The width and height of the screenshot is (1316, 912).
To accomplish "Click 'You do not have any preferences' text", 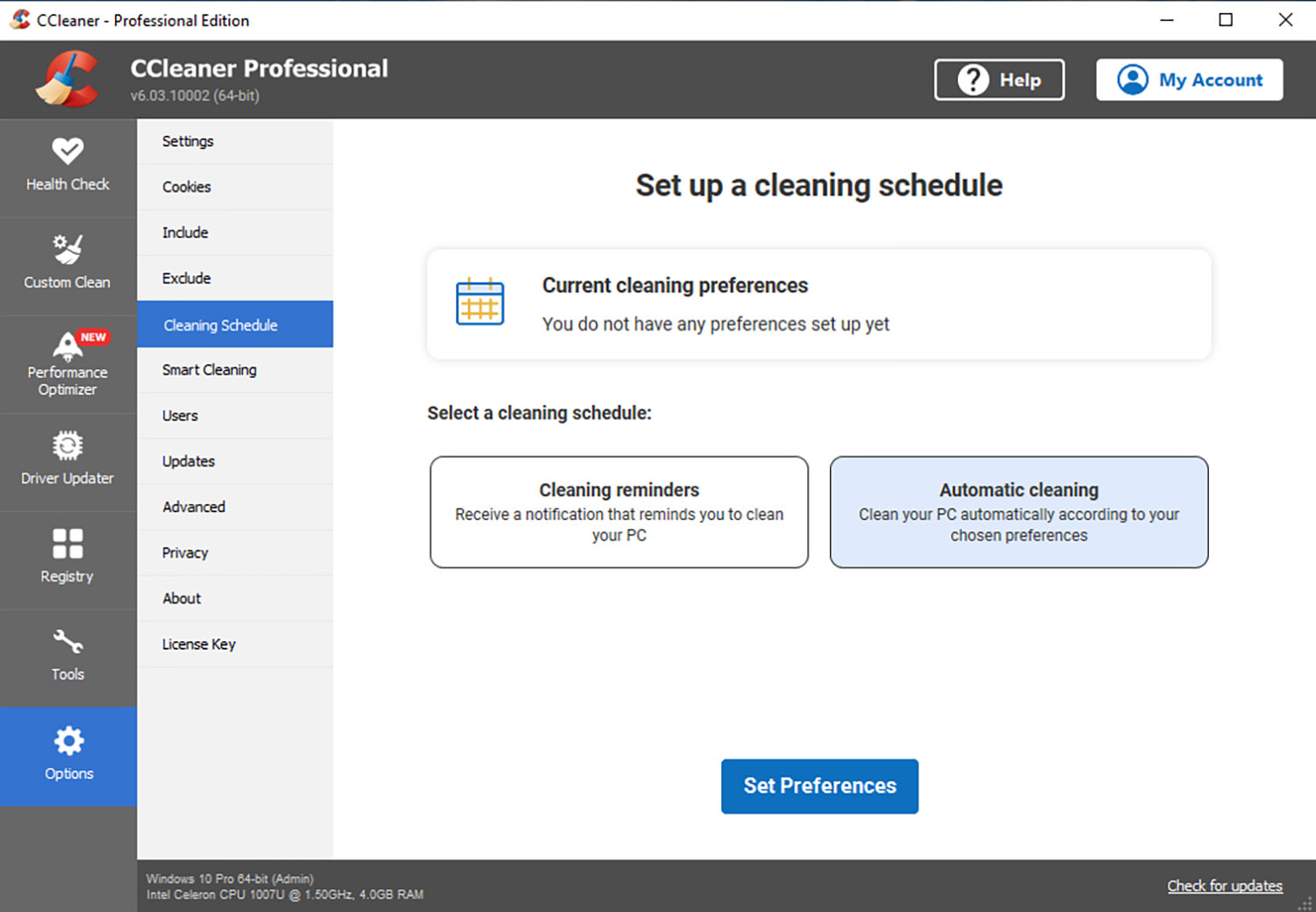I will [x=716, y=324].
